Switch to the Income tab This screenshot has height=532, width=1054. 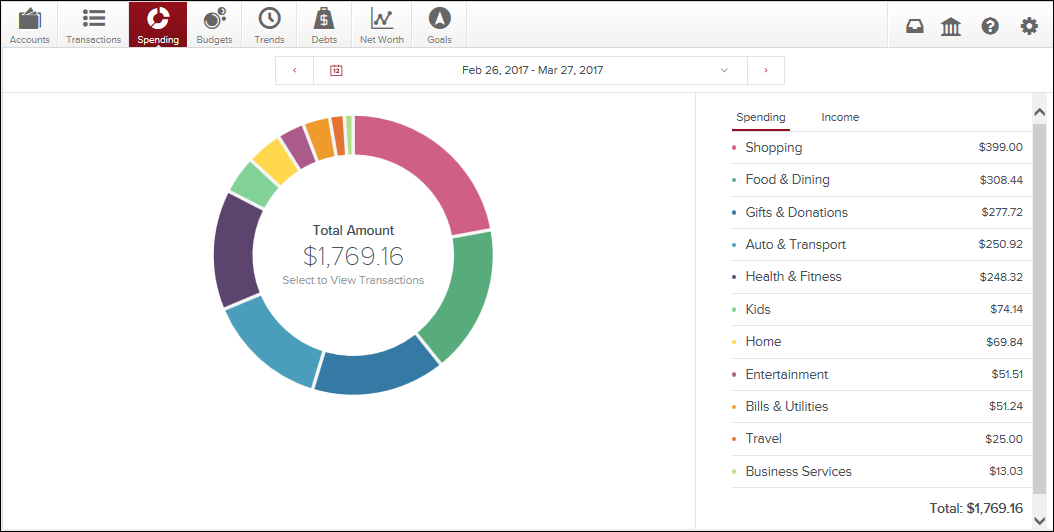840,117
